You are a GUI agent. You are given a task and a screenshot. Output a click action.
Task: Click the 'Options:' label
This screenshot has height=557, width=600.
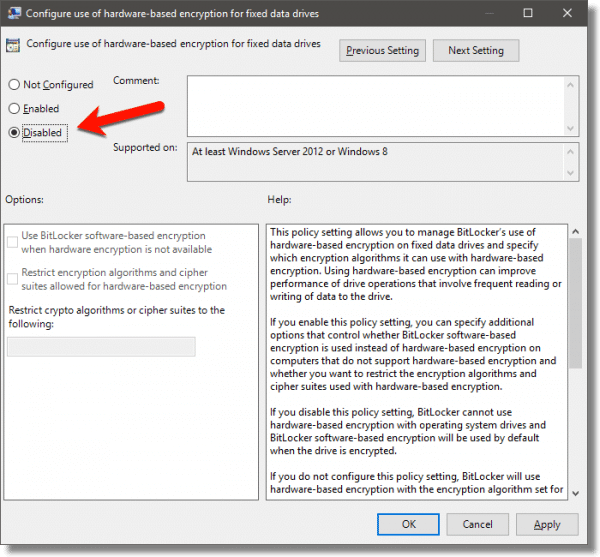[24, 200]
